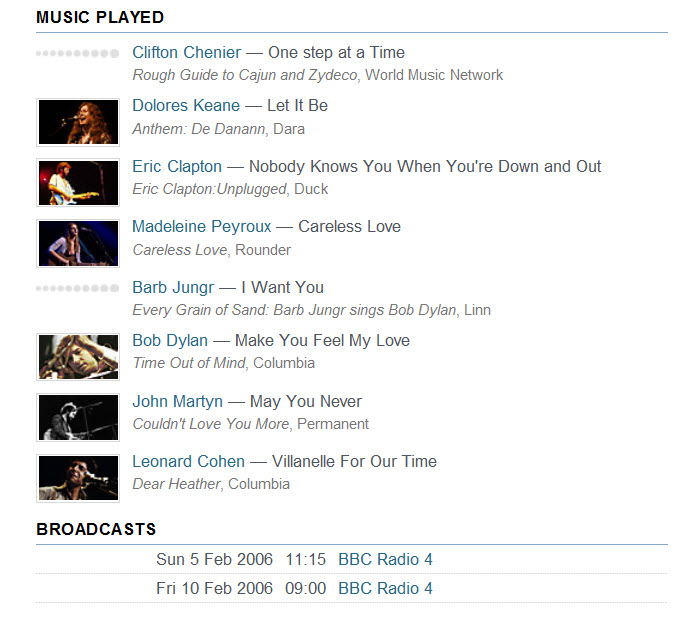Screen dimensions: 688x625
Task: Click the Dolores Keane photo thumbnail
Action: [78, 122]
